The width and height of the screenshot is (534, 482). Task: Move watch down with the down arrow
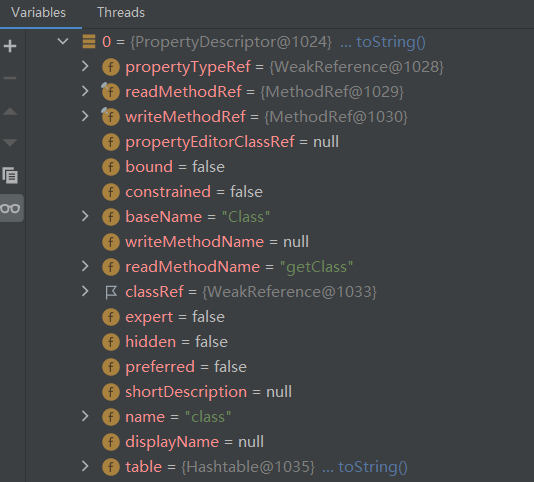coord(10,142)
